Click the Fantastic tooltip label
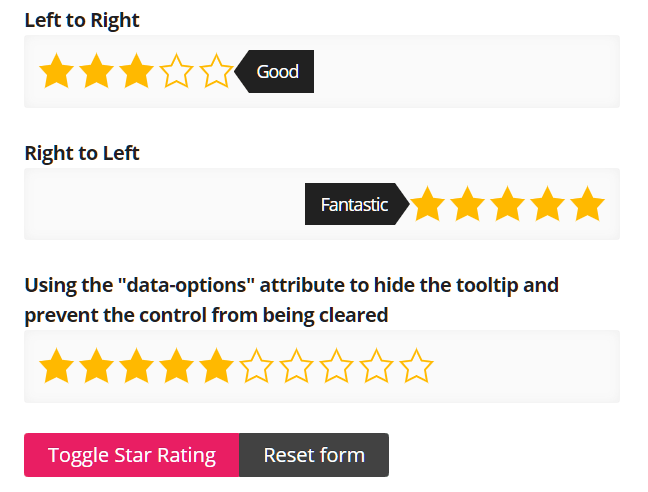This screenshot has height=492, width=648. [x=354, y=204]
